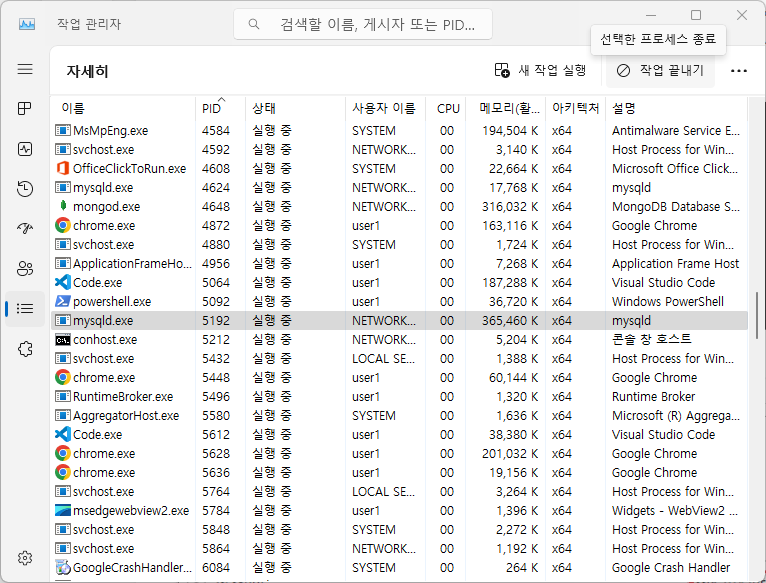Viewport: 766px width, 583px height.
Task: Open the Performance page in sidebar
Action: (25, 149)
